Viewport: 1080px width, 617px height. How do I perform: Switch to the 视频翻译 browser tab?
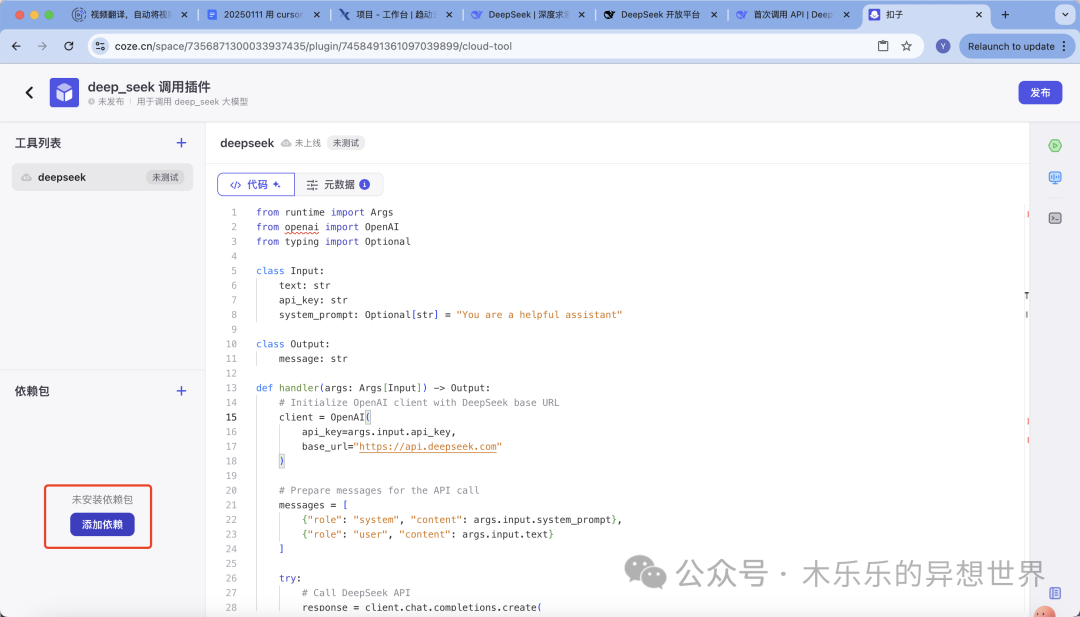[x=131, y=14]
